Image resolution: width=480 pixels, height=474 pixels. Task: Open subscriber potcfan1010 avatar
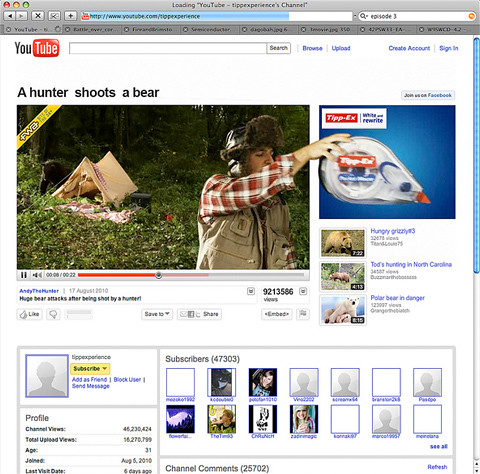click(x=263, y=382)
